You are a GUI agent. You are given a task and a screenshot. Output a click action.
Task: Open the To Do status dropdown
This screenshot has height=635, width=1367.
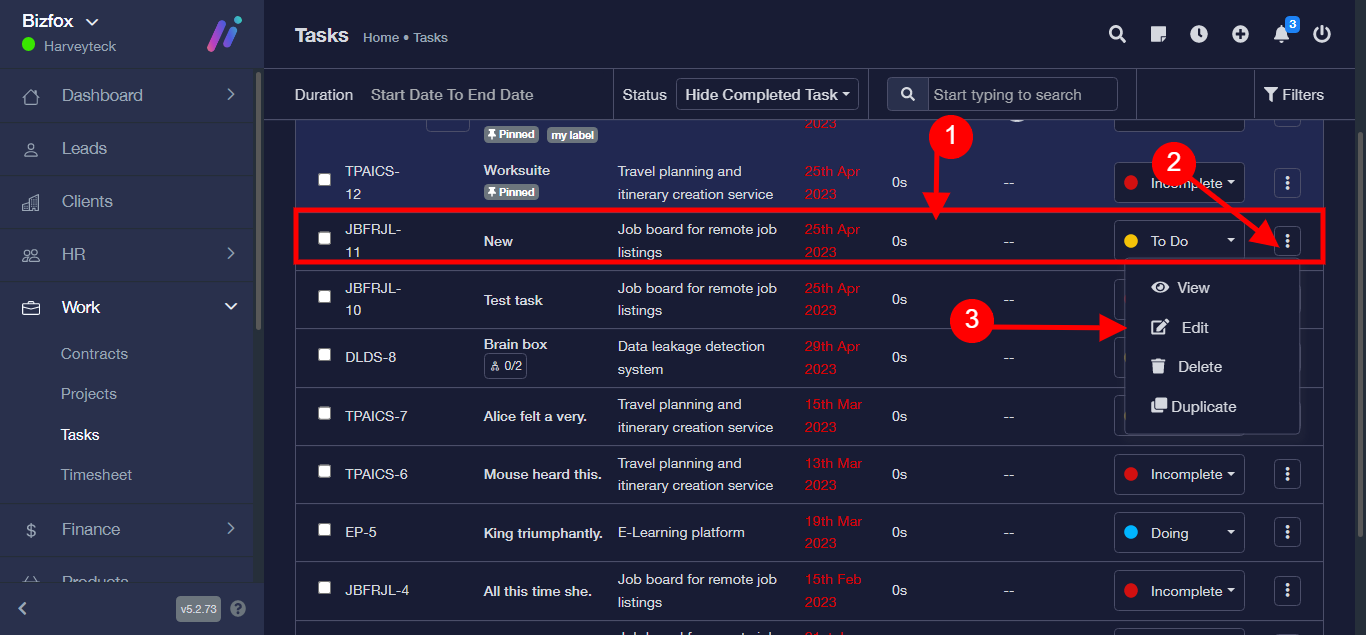(1179, 241)
